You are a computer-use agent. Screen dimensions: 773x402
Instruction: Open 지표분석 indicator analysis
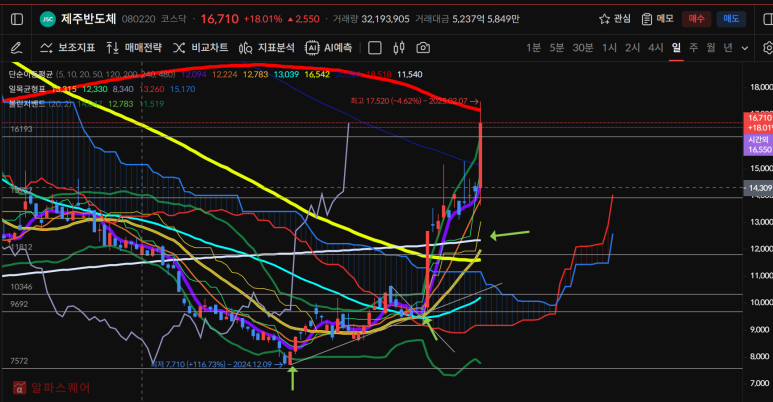pyautogui.click(x=267, y=48)
